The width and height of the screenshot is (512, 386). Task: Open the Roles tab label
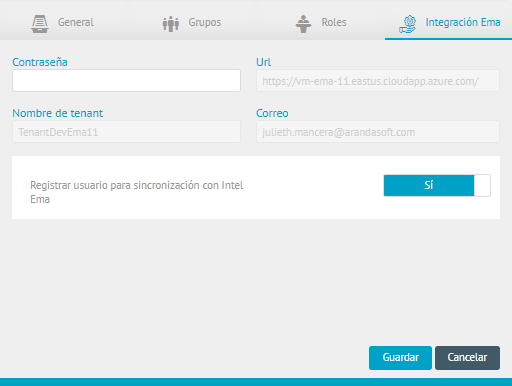coord(334,22)
